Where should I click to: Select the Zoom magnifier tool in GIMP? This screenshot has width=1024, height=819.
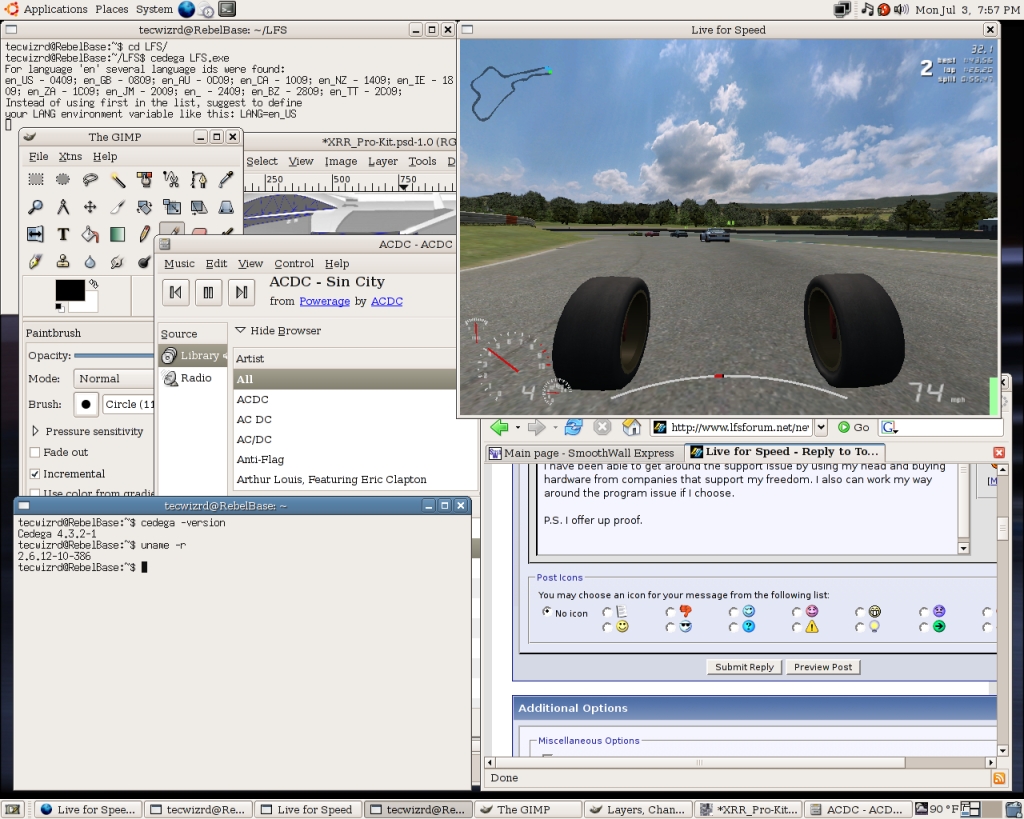coord(35,207)
